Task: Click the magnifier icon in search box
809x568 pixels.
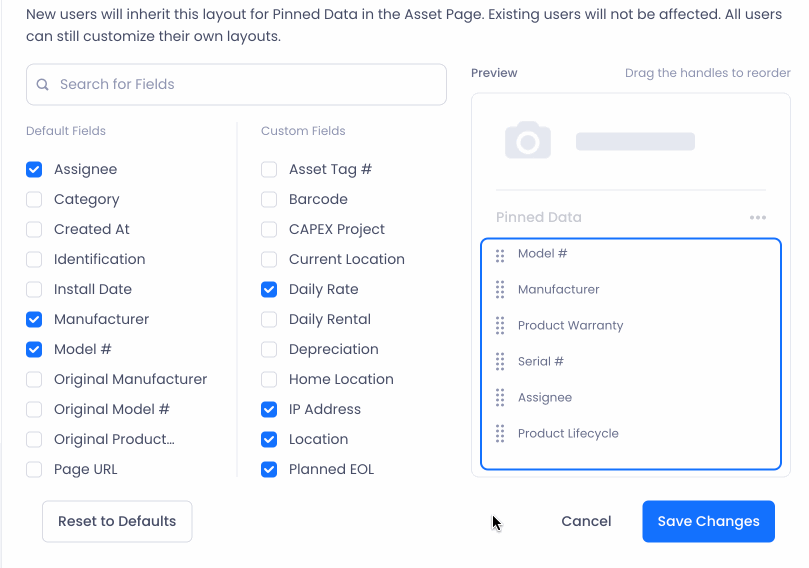Action: click(43, 85)
